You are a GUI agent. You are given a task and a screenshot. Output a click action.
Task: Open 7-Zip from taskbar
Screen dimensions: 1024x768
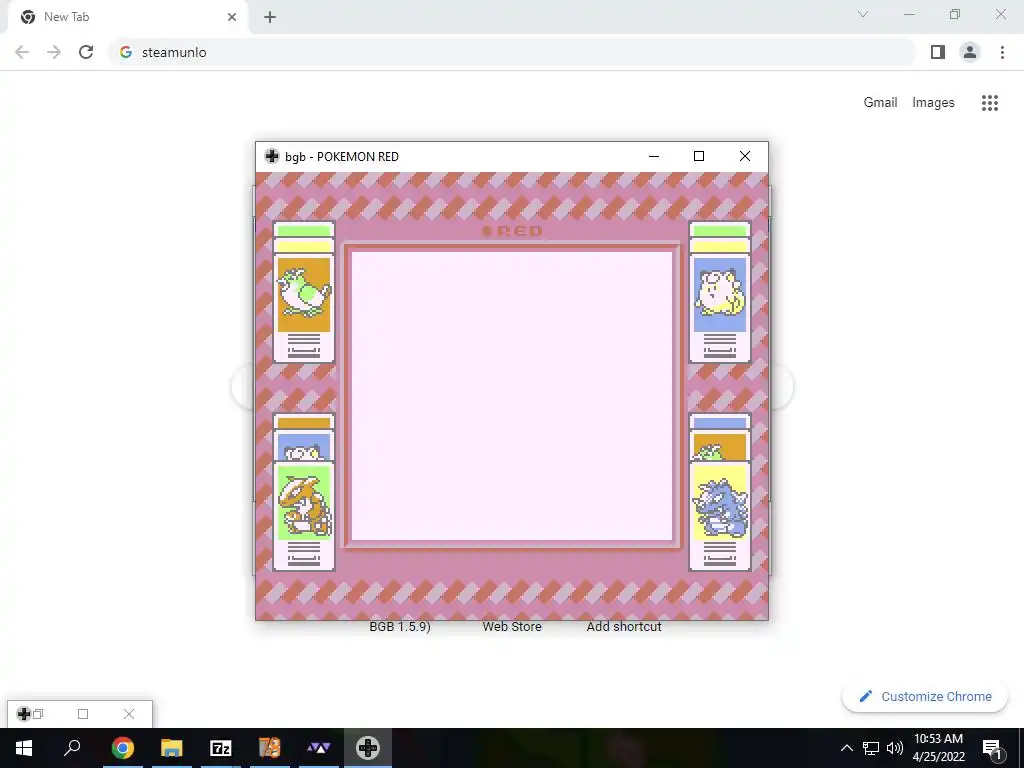point(221,748)
